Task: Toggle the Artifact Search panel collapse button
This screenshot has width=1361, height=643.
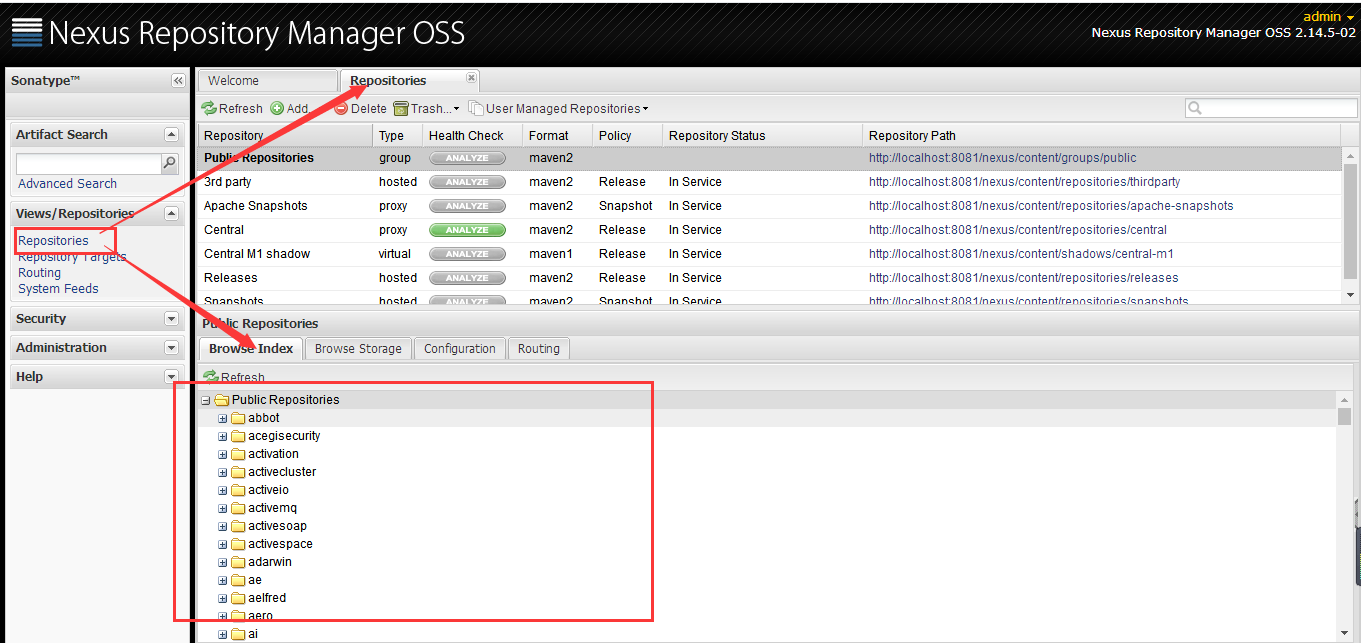Action: (x=171, y=135)
